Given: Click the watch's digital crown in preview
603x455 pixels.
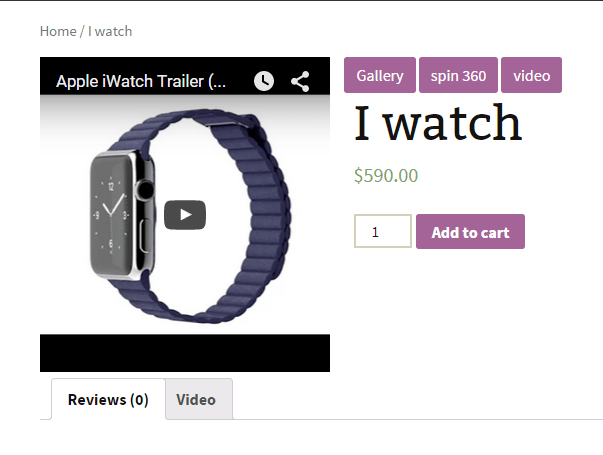Looking at the screenshot, I should [145, 190].
